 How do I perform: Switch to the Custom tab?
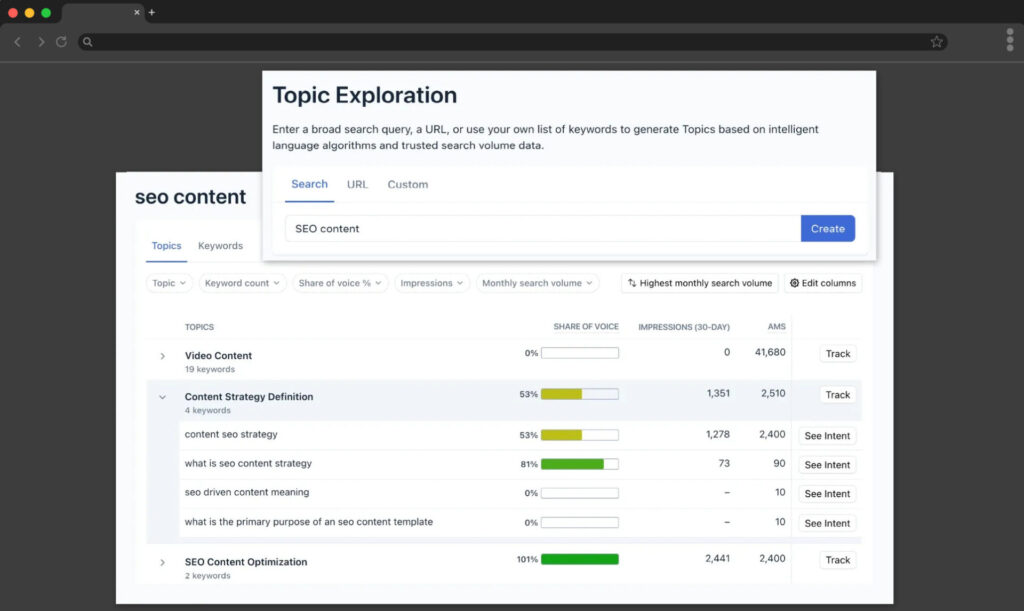pyautogui.click(x=408, y=185)
